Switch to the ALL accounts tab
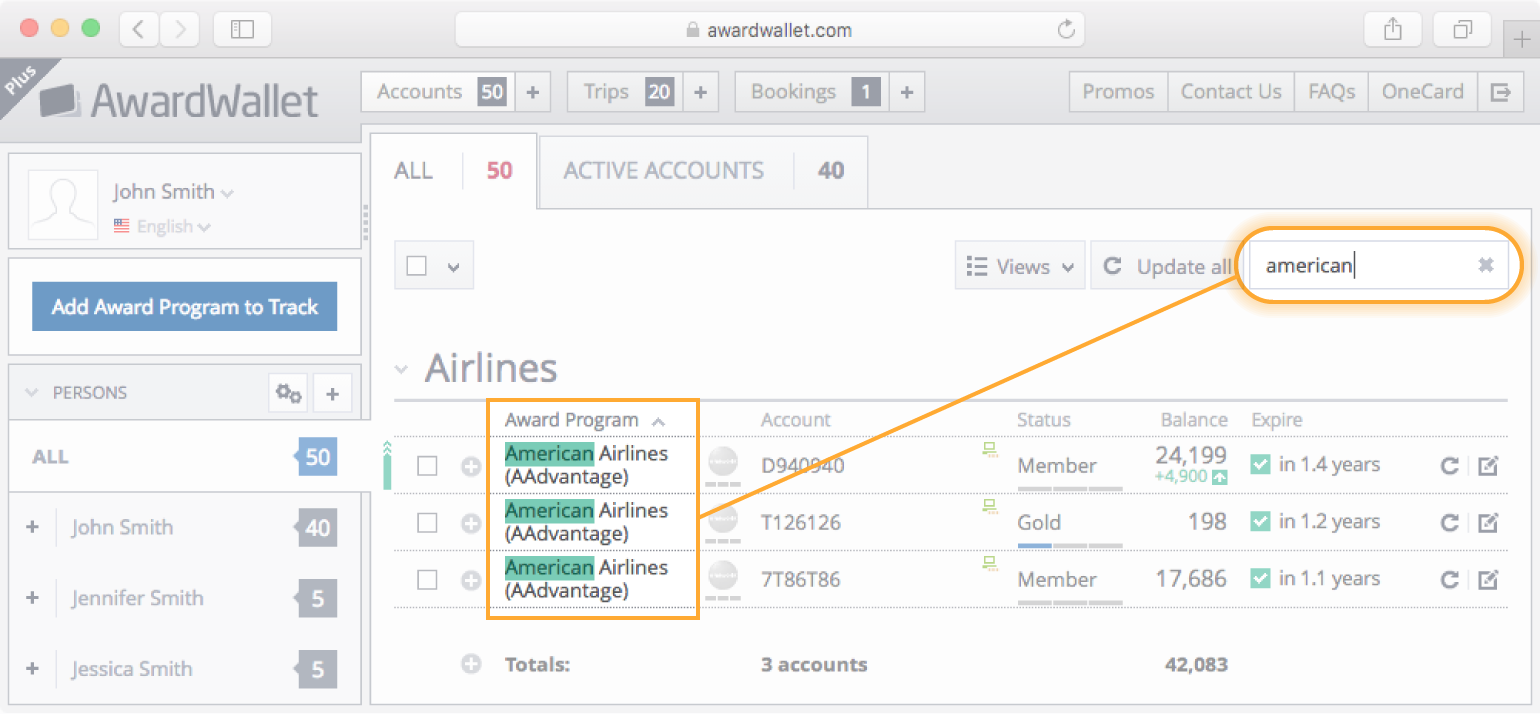This screenshot has height=714, width=1540. click(455, 171)
